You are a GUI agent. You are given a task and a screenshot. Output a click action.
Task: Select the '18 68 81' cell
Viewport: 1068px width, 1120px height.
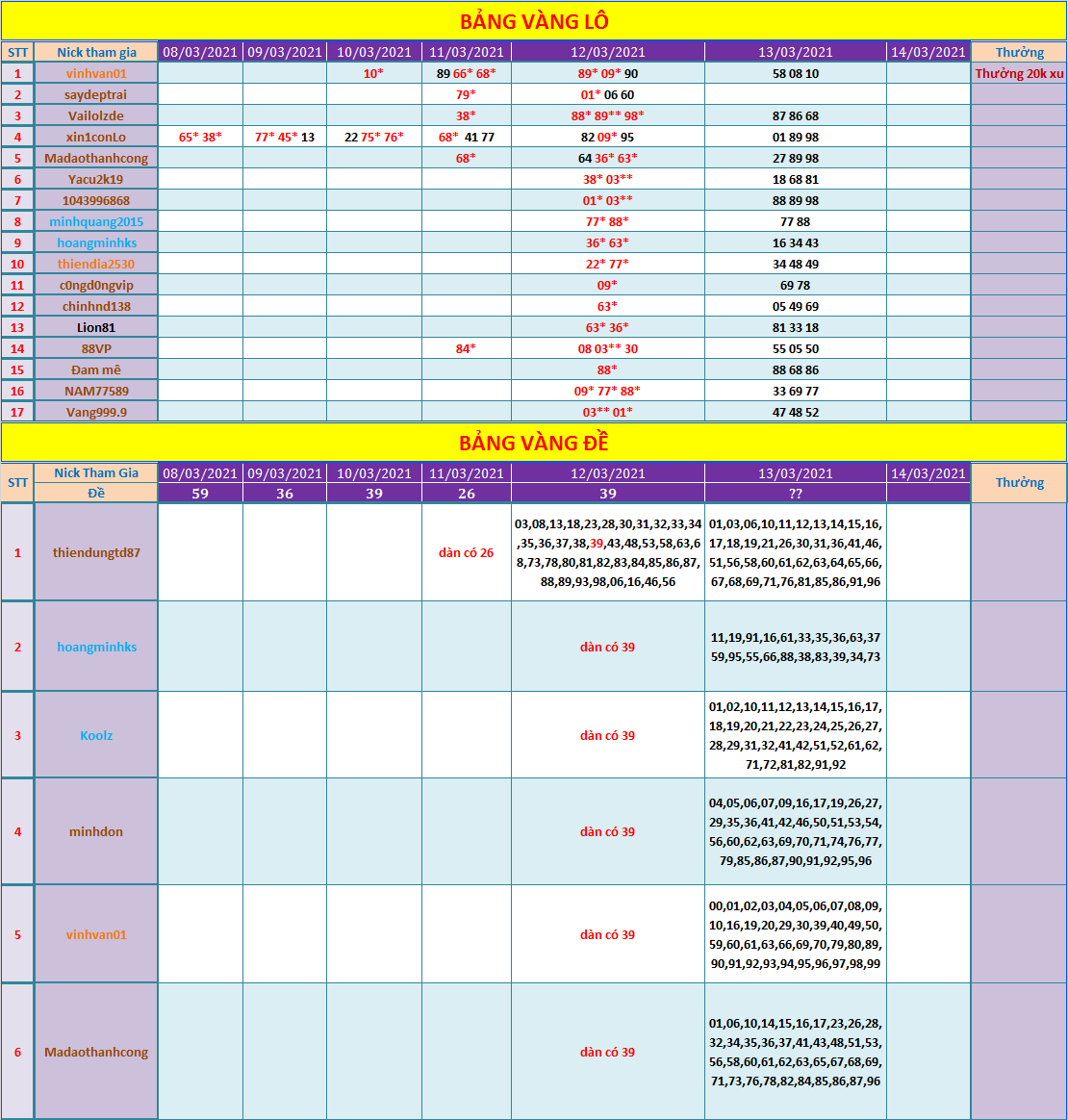[795, 179]
